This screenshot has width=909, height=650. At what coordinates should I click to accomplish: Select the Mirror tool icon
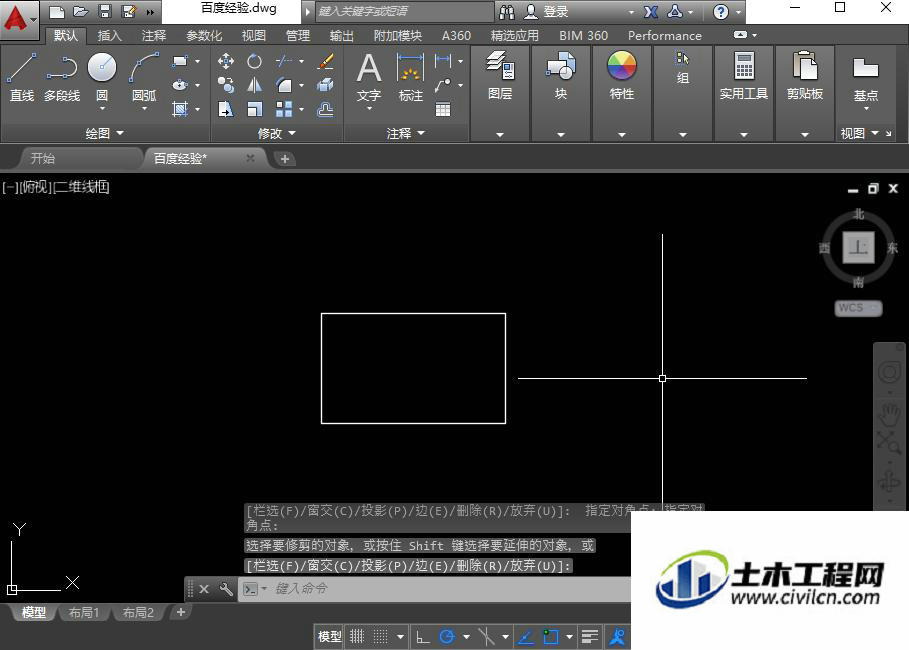[254, 85]
